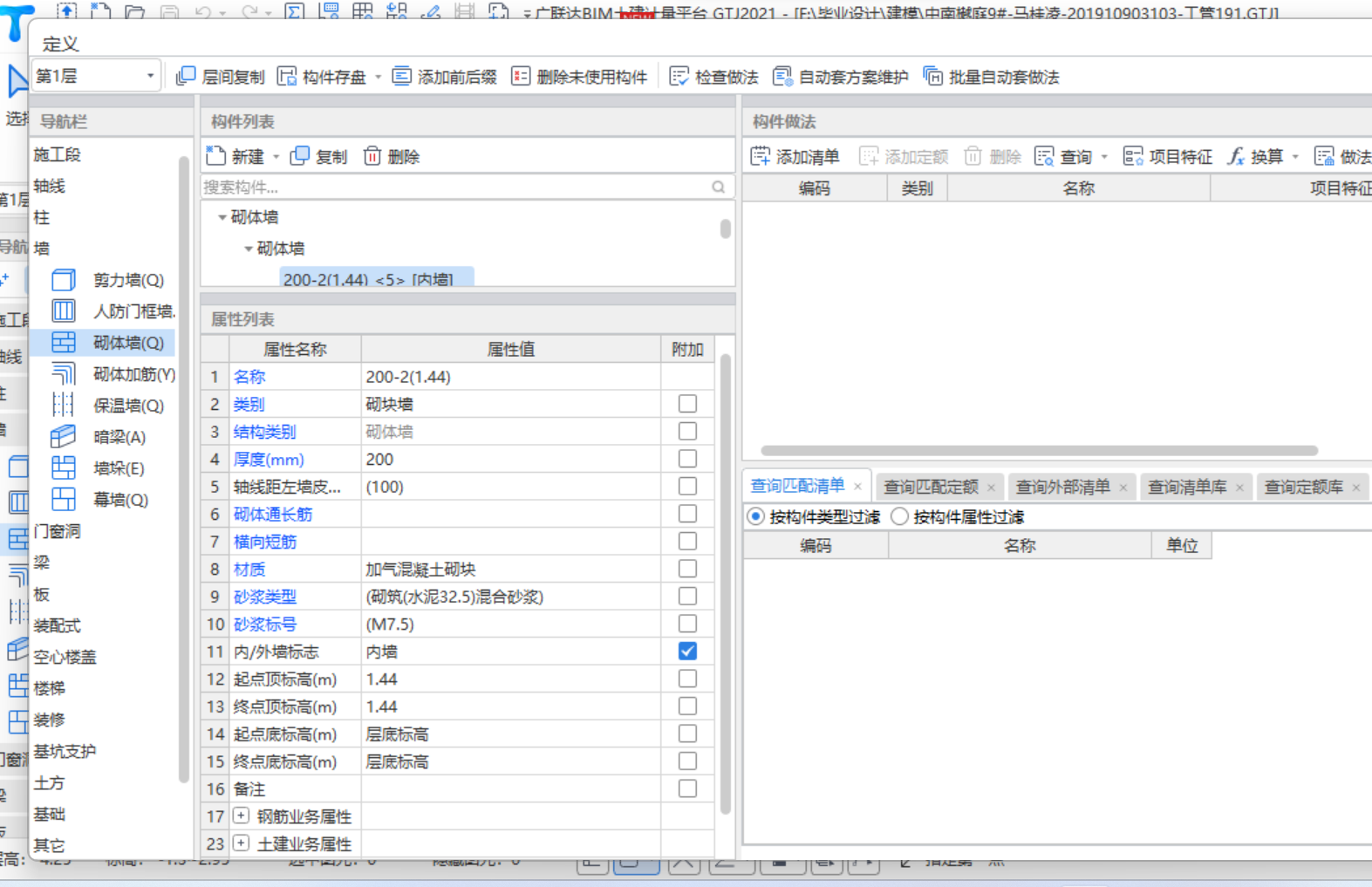Select 剪力墙(Q) in navigation
This screenshot has height=887, width=1372.
coord(128,280)
